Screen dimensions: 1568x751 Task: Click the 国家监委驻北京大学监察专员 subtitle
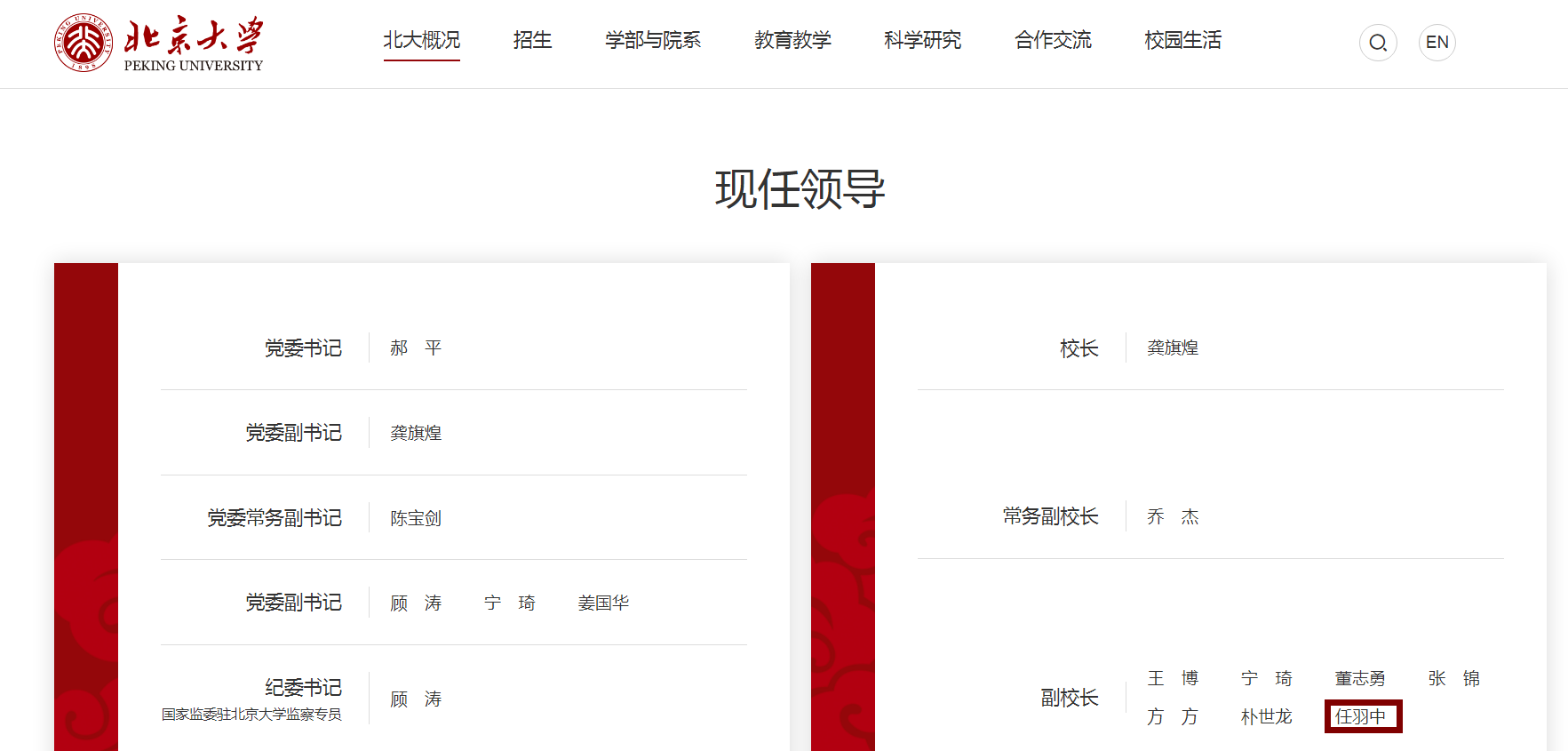point(251,715)
